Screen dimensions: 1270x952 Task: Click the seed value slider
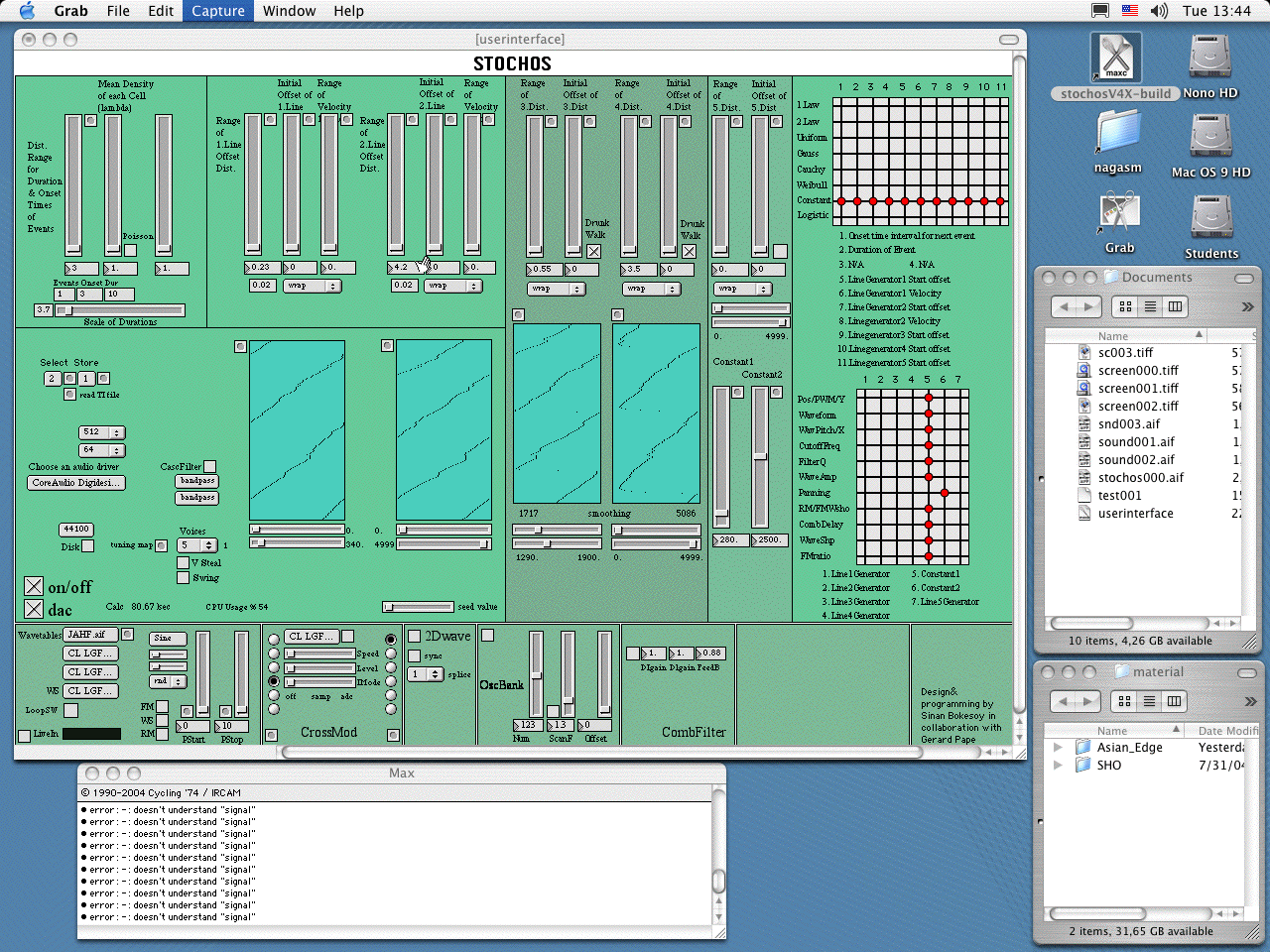click(418, 607)
